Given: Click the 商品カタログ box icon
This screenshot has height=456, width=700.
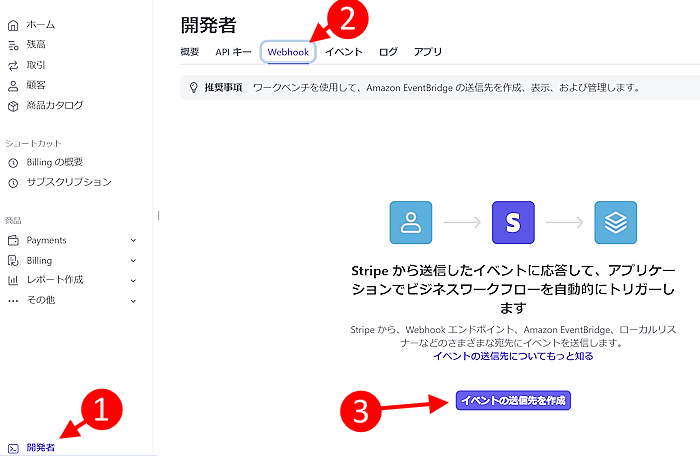Looking at the screenshot, I should pos(13,106).
